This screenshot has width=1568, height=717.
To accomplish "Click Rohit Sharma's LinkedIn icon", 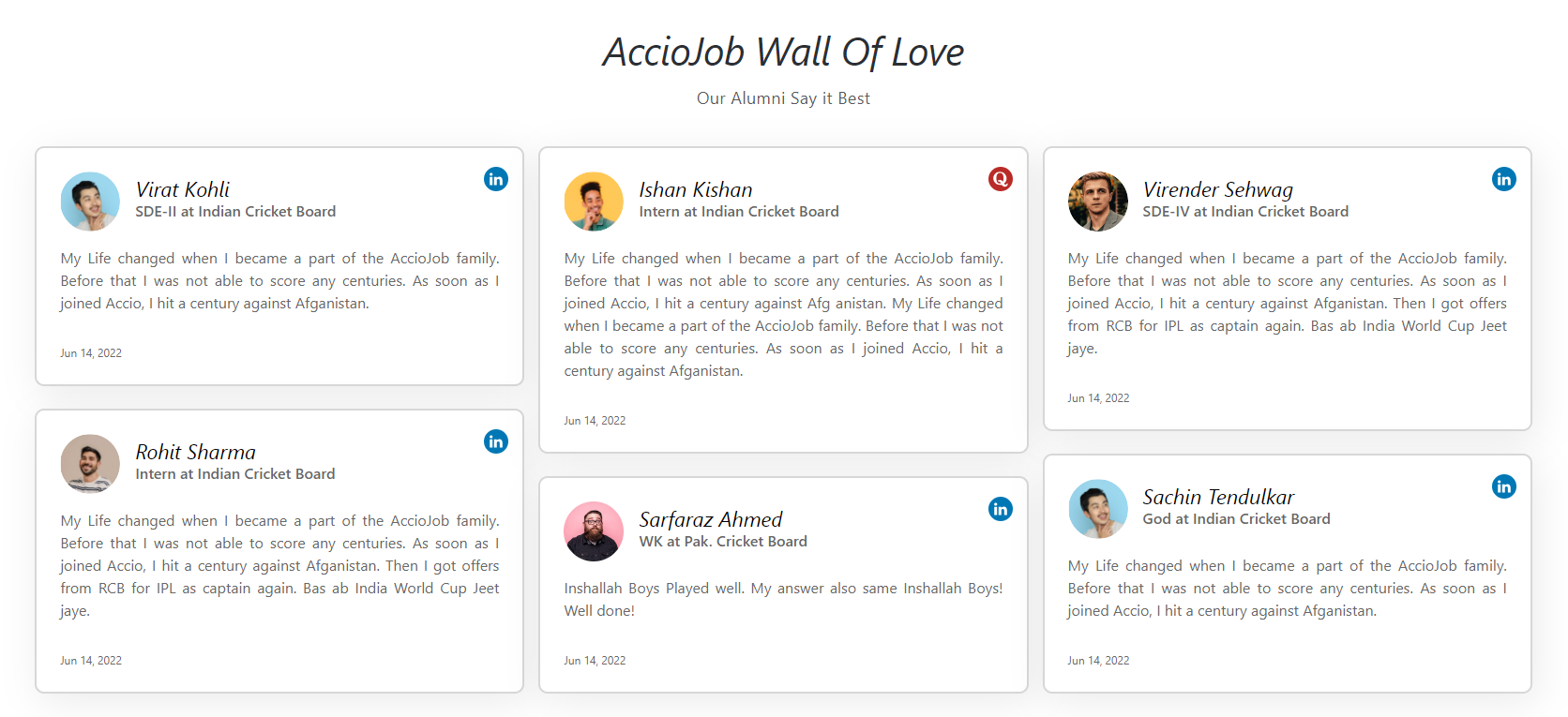I will [x=495, y=441].
